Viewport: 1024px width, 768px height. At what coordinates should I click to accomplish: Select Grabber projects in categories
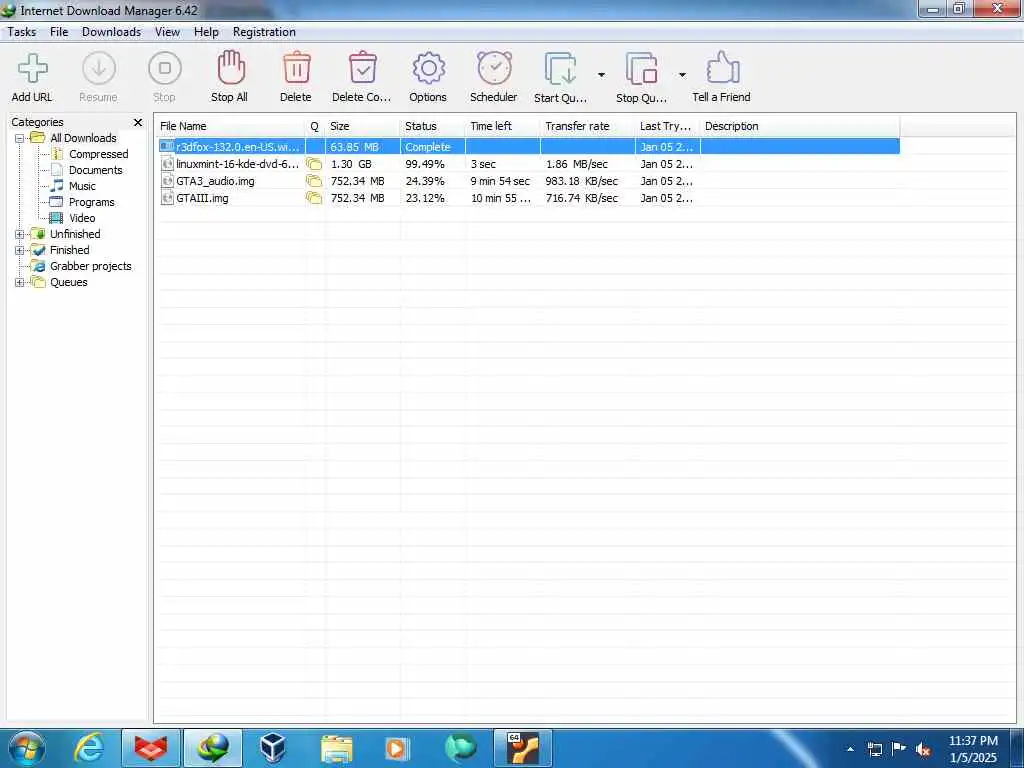click(x=91, y=266)
